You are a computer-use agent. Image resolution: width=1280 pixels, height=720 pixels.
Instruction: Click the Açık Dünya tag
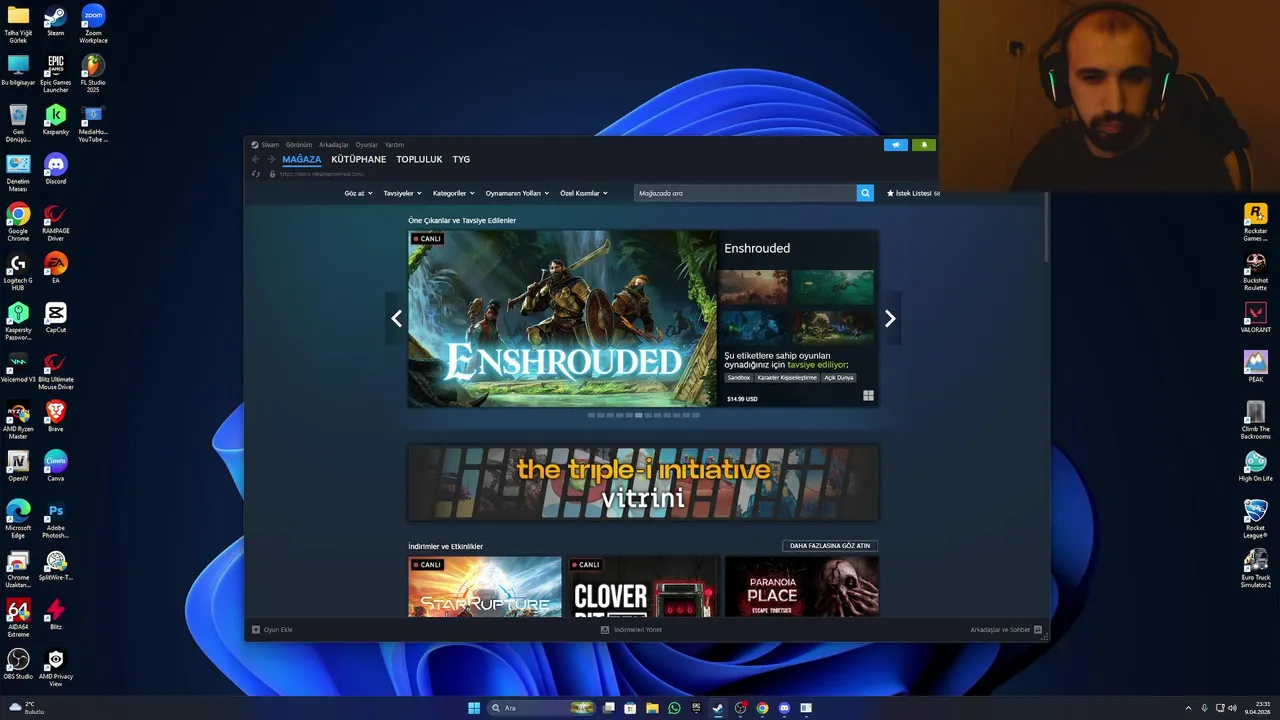click(x=838, y=378)
